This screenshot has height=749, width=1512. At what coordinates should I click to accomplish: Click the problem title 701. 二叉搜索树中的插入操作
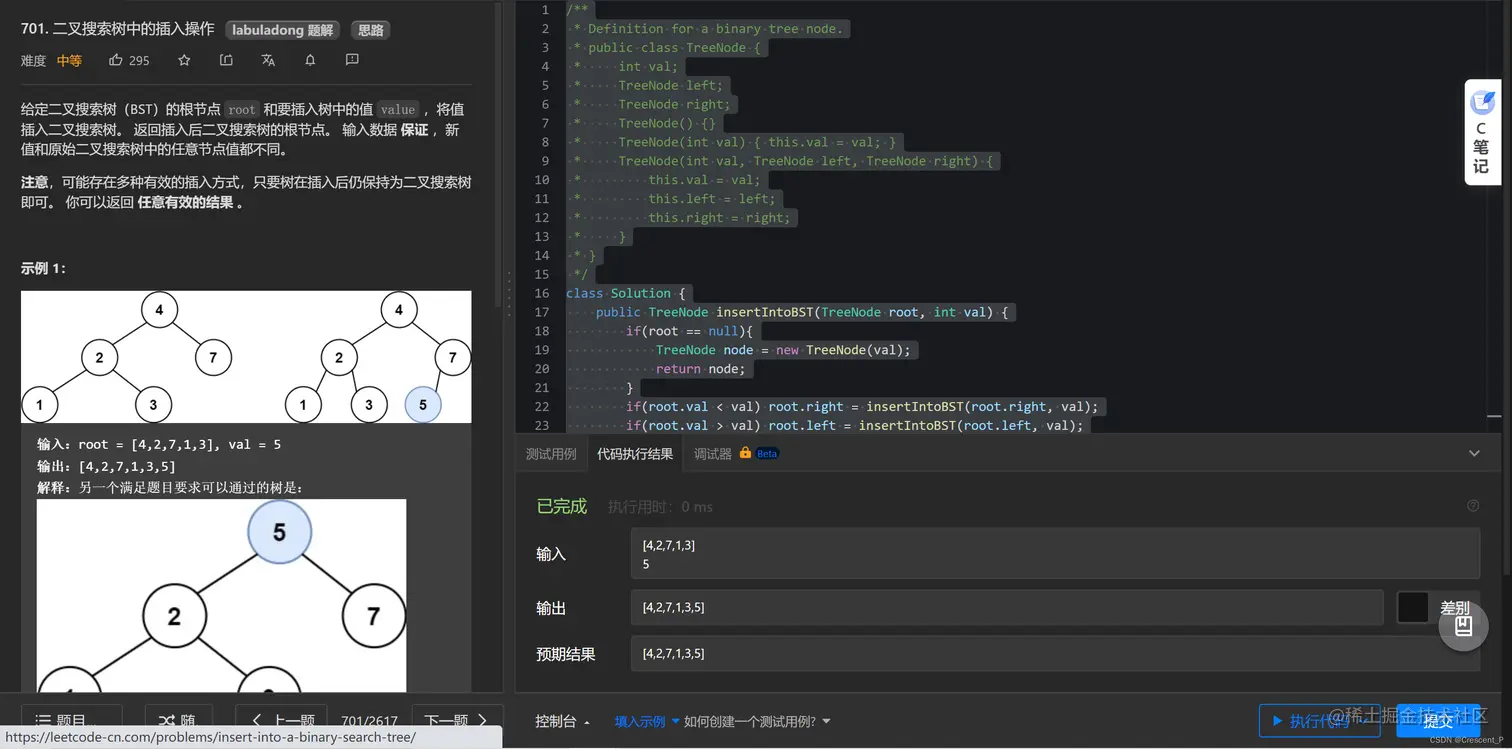click(117, 29)
